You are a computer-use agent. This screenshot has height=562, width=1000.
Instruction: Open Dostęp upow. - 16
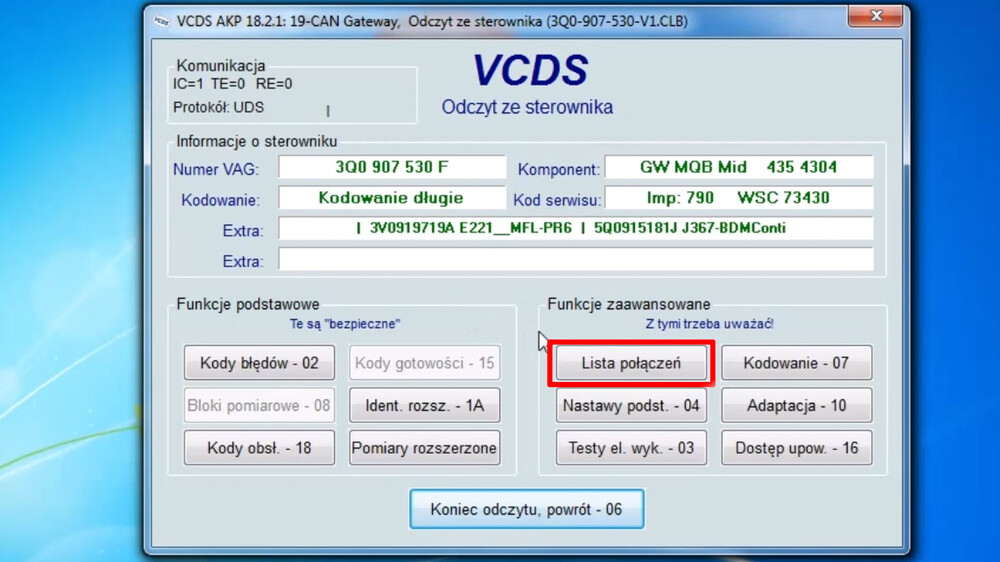(796, 448)
